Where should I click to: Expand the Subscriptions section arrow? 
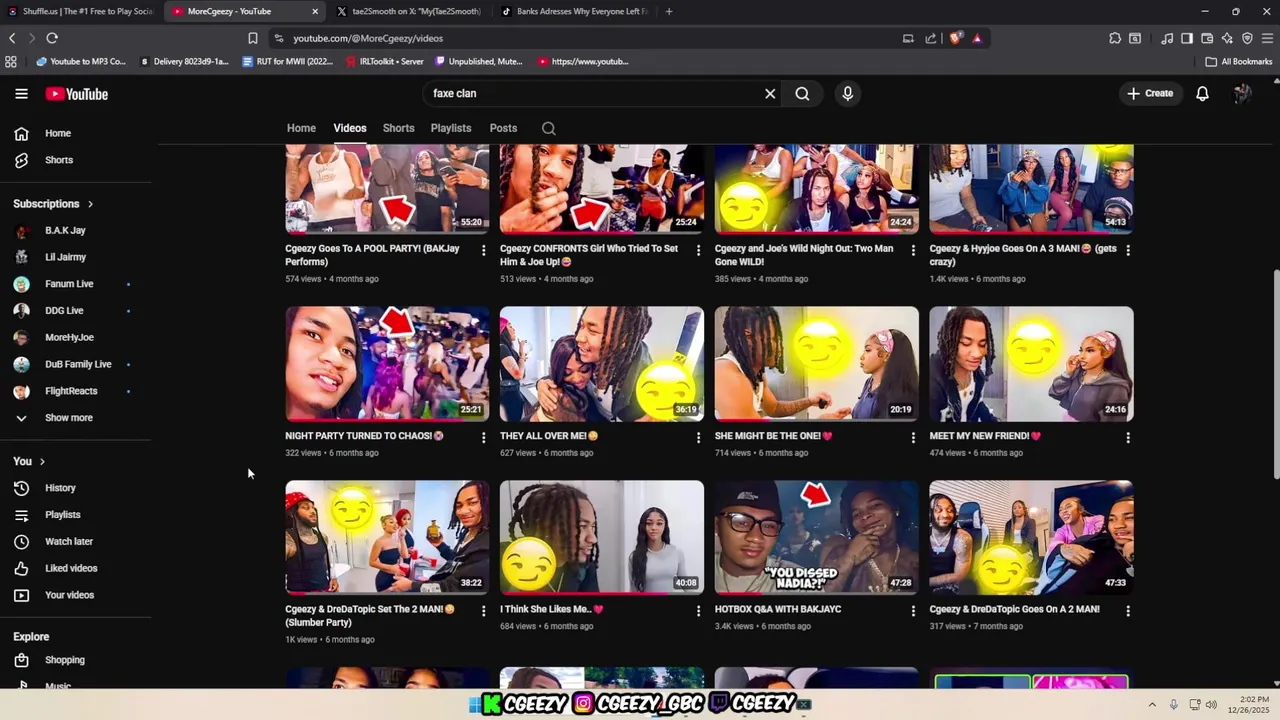click(x=90, y=204)
